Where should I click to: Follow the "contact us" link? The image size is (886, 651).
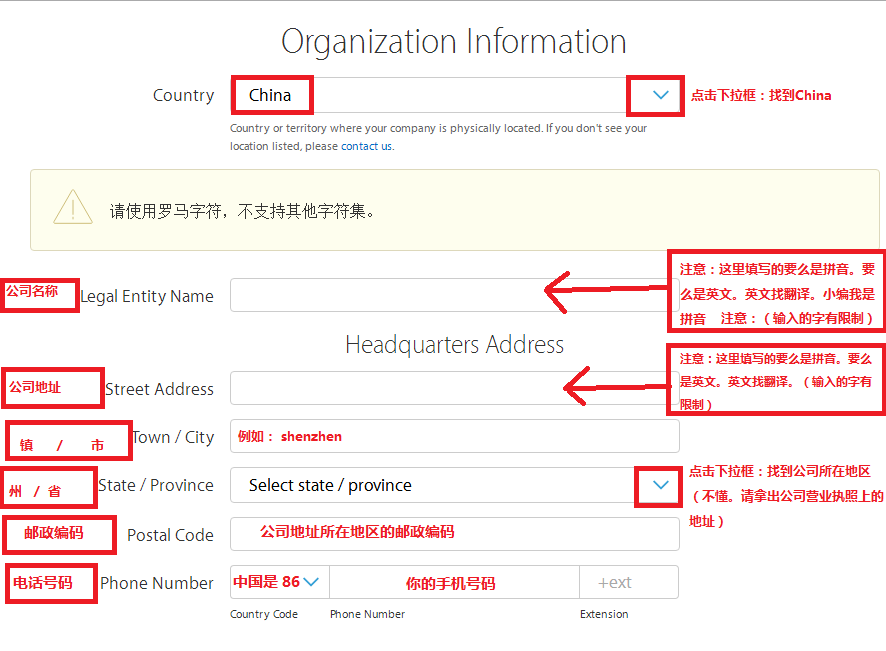tap(366, 146)
